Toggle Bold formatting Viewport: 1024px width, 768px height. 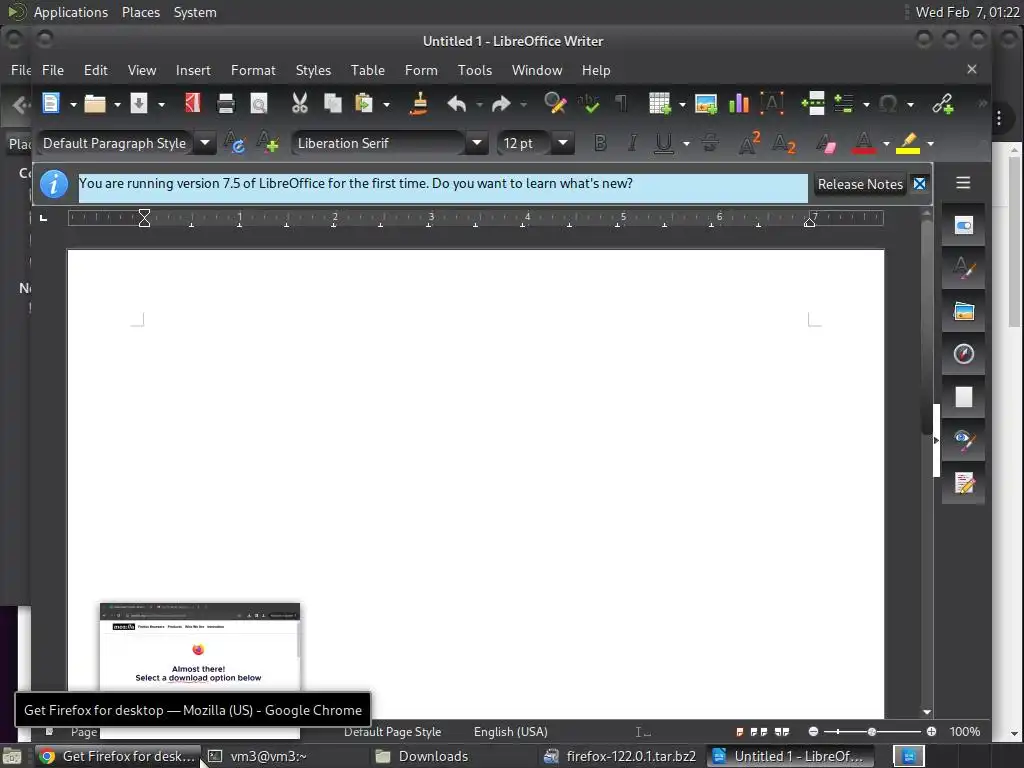tap(600, 143)
